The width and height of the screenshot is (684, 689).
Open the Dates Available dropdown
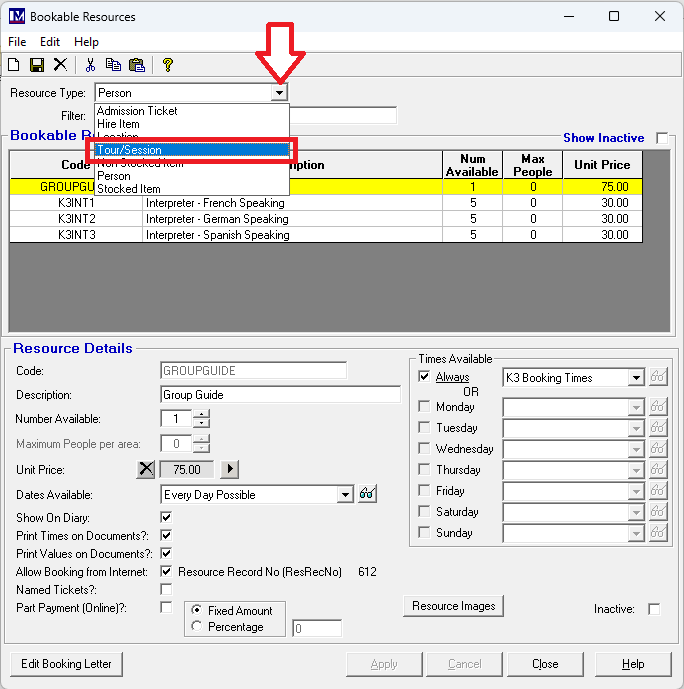pyautogui.click(x=345, y=494)
